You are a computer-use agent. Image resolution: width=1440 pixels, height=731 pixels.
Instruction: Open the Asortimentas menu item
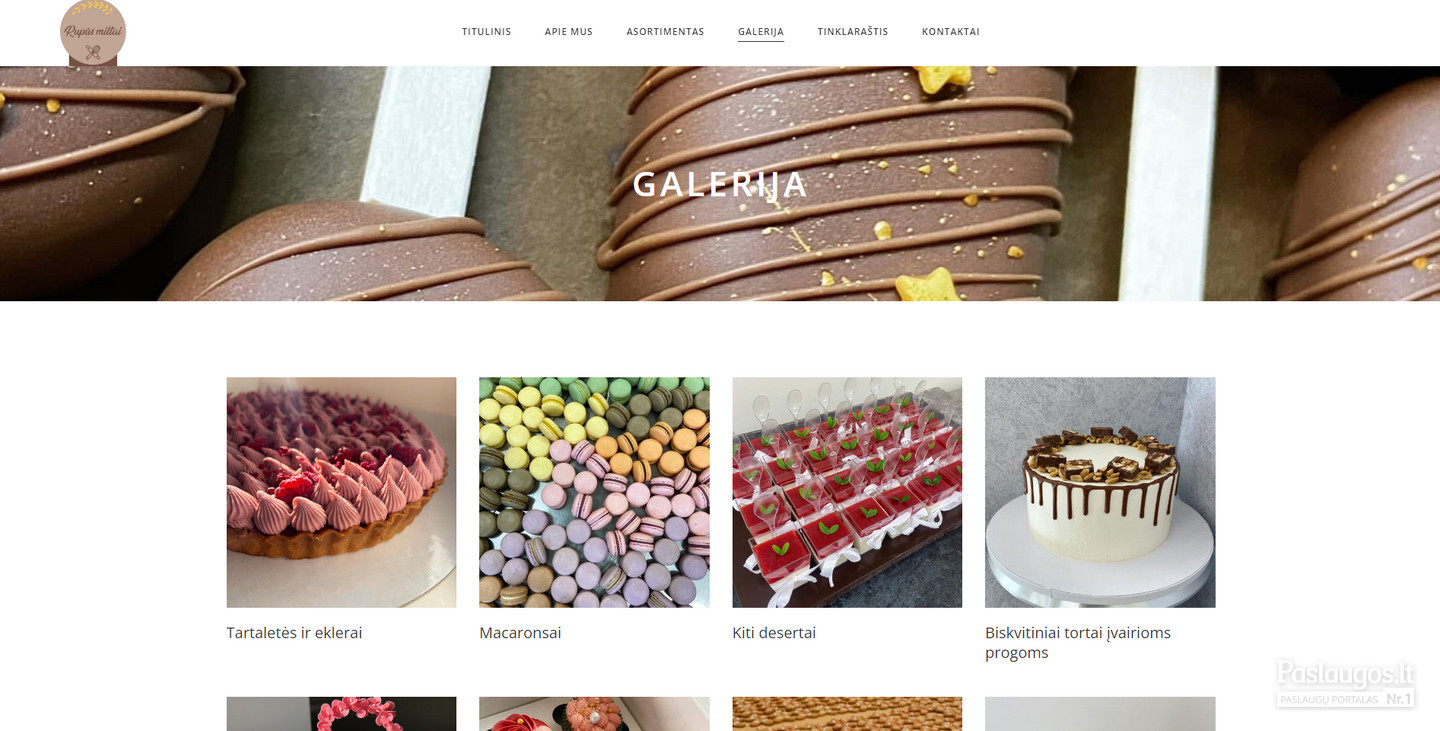click(x=665, y=32)
